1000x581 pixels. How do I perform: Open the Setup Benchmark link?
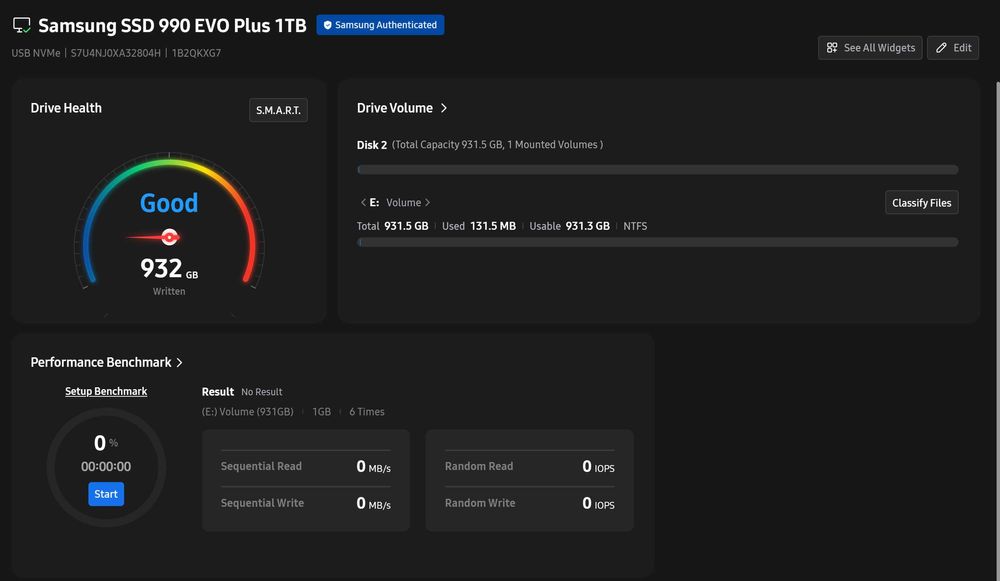106,391
